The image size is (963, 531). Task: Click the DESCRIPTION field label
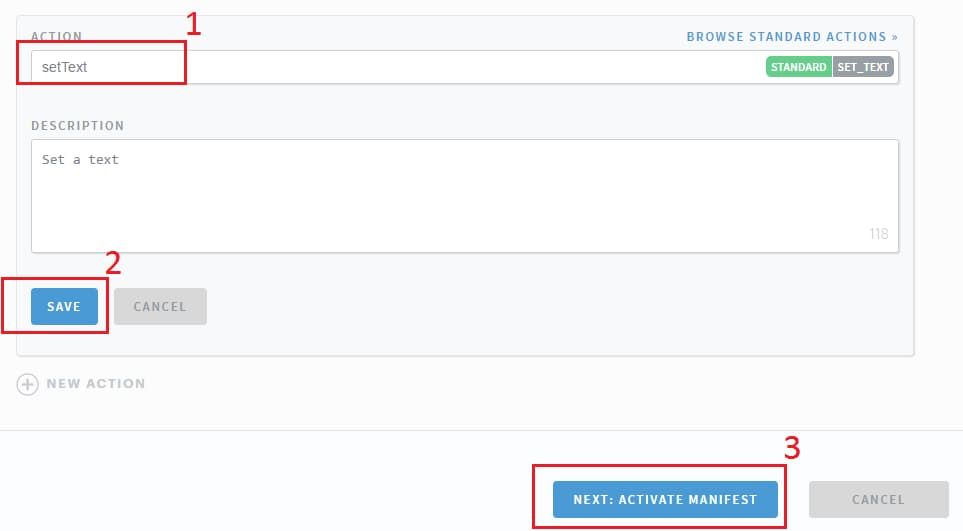78,126
